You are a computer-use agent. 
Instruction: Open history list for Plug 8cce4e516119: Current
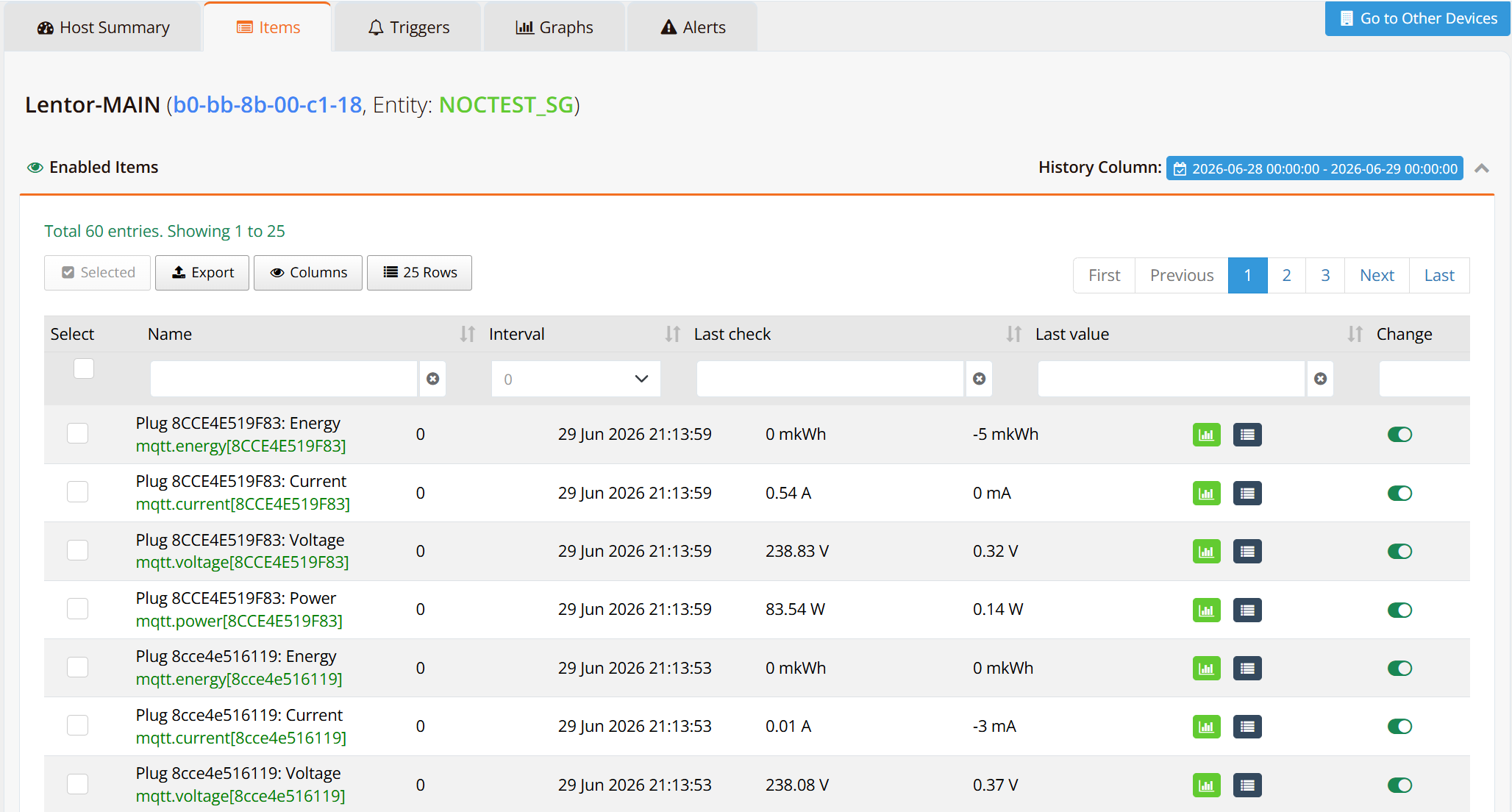[x=1247, y=727]
